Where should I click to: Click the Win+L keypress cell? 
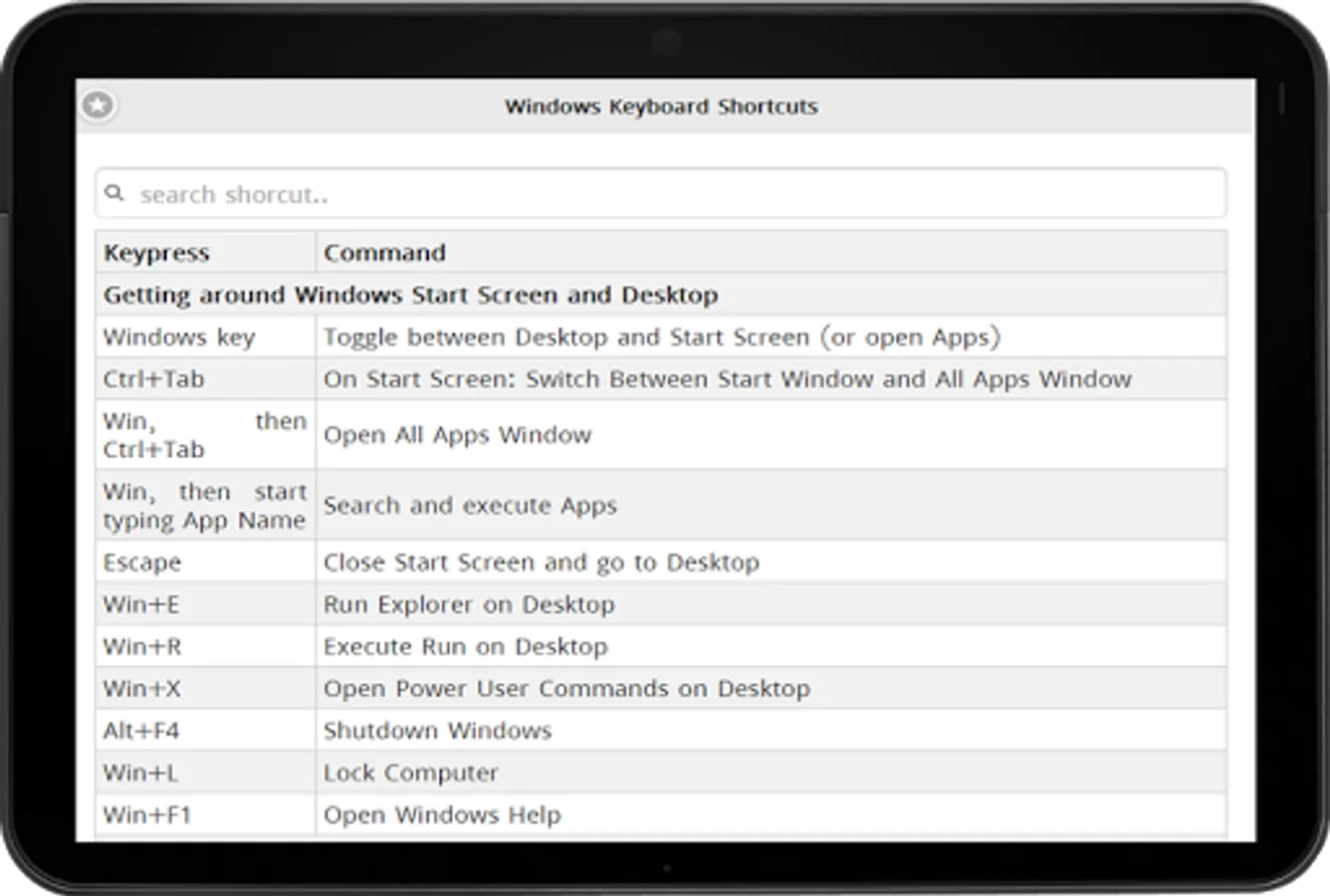click(206, 773)
